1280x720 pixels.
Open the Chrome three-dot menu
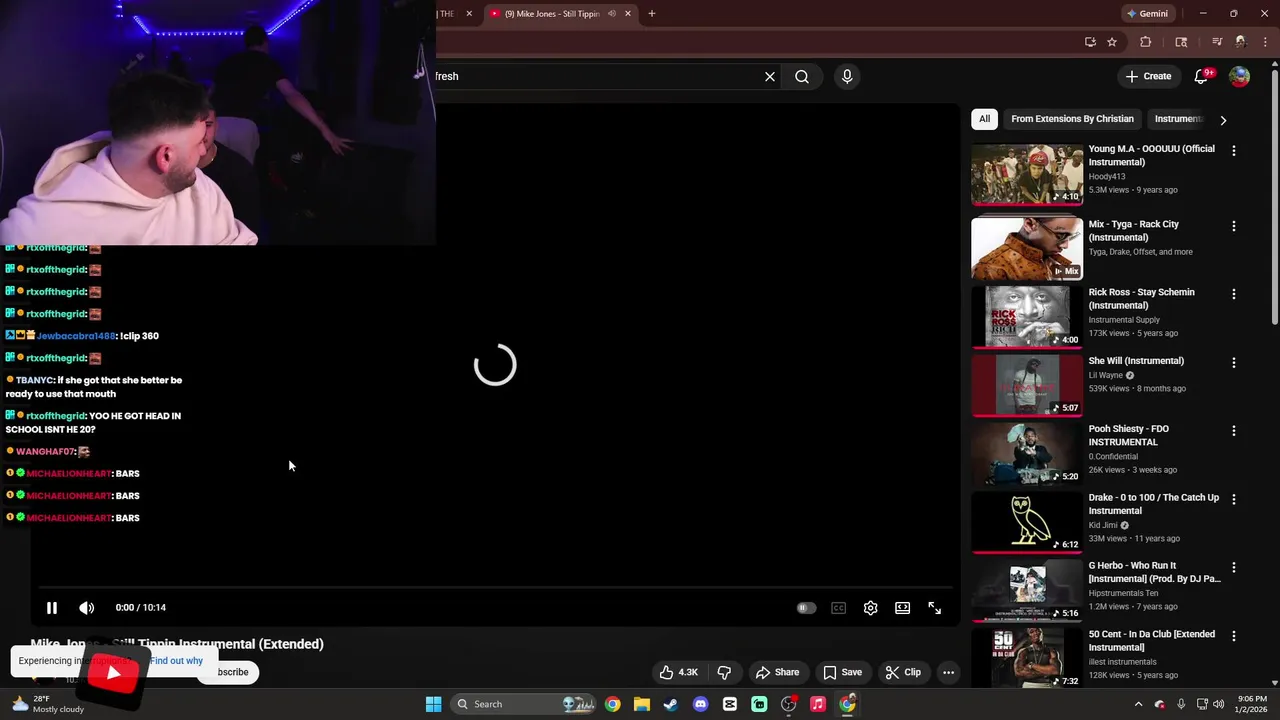pos(1265,42)
